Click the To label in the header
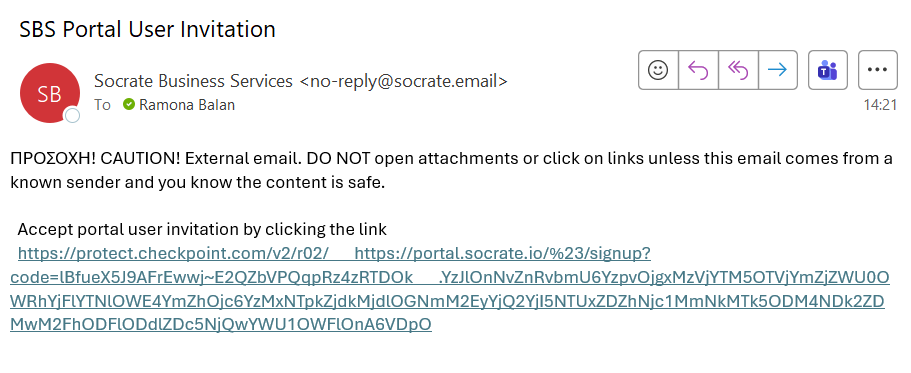Image resolution: width=911 pixels, height=373 pixels. (x=102, y=105)
